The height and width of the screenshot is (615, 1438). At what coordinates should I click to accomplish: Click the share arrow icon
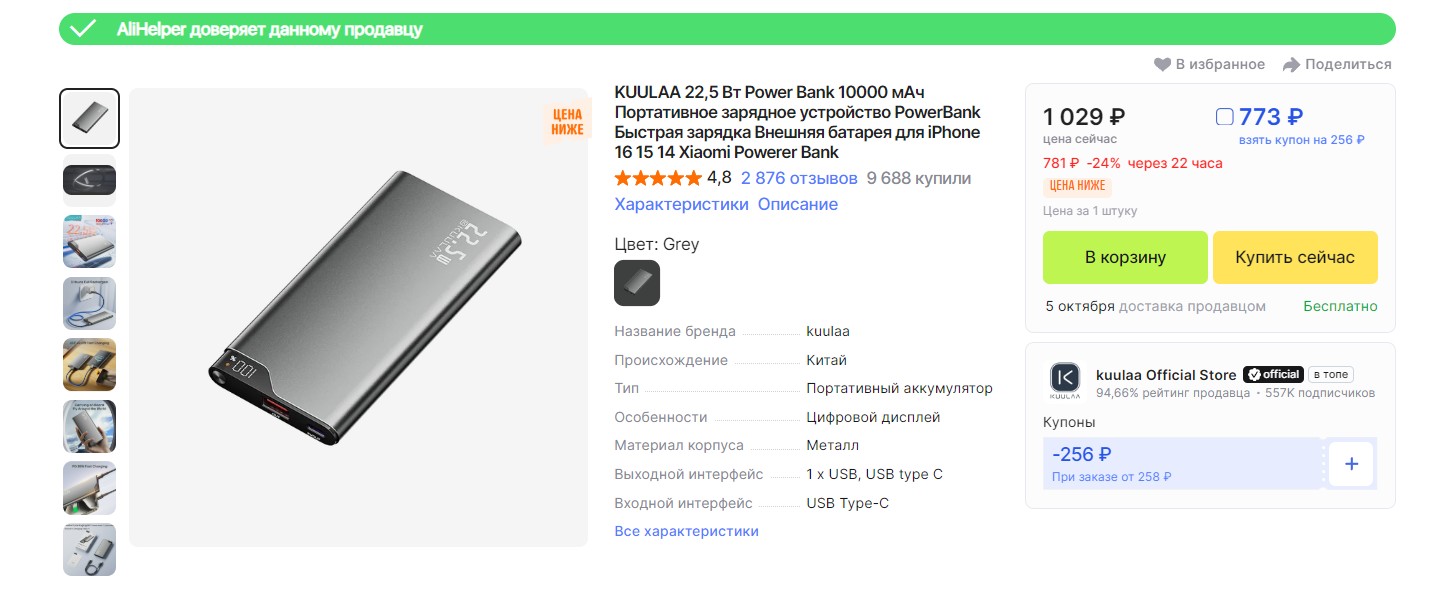pos(1291,65)
